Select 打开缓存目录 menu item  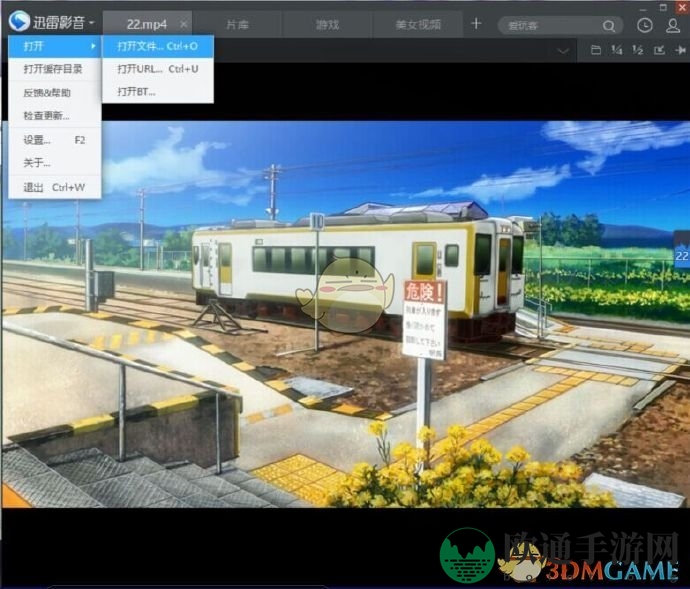pos(55,69)
